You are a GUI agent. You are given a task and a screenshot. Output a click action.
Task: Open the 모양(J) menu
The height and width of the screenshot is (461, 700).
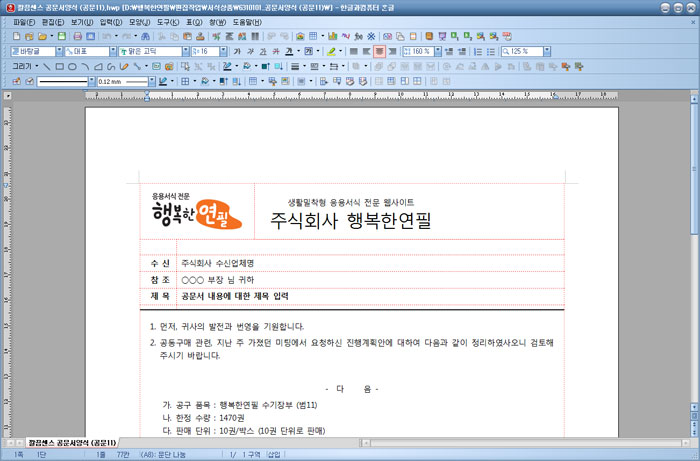(x=140, y=22)
